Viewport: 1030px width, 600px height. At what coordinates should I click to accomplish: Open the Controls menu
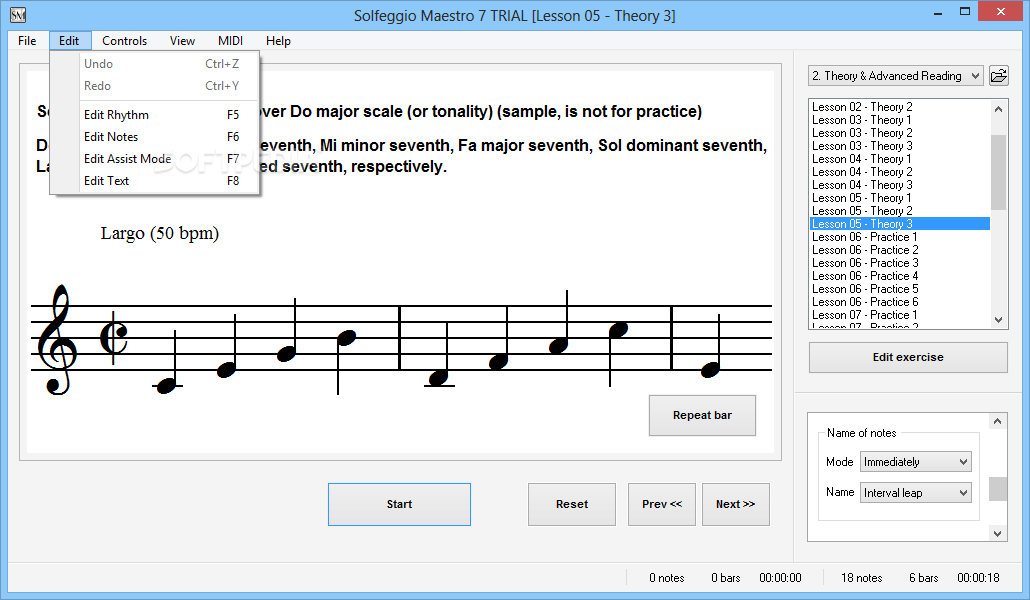click(124, 41)
